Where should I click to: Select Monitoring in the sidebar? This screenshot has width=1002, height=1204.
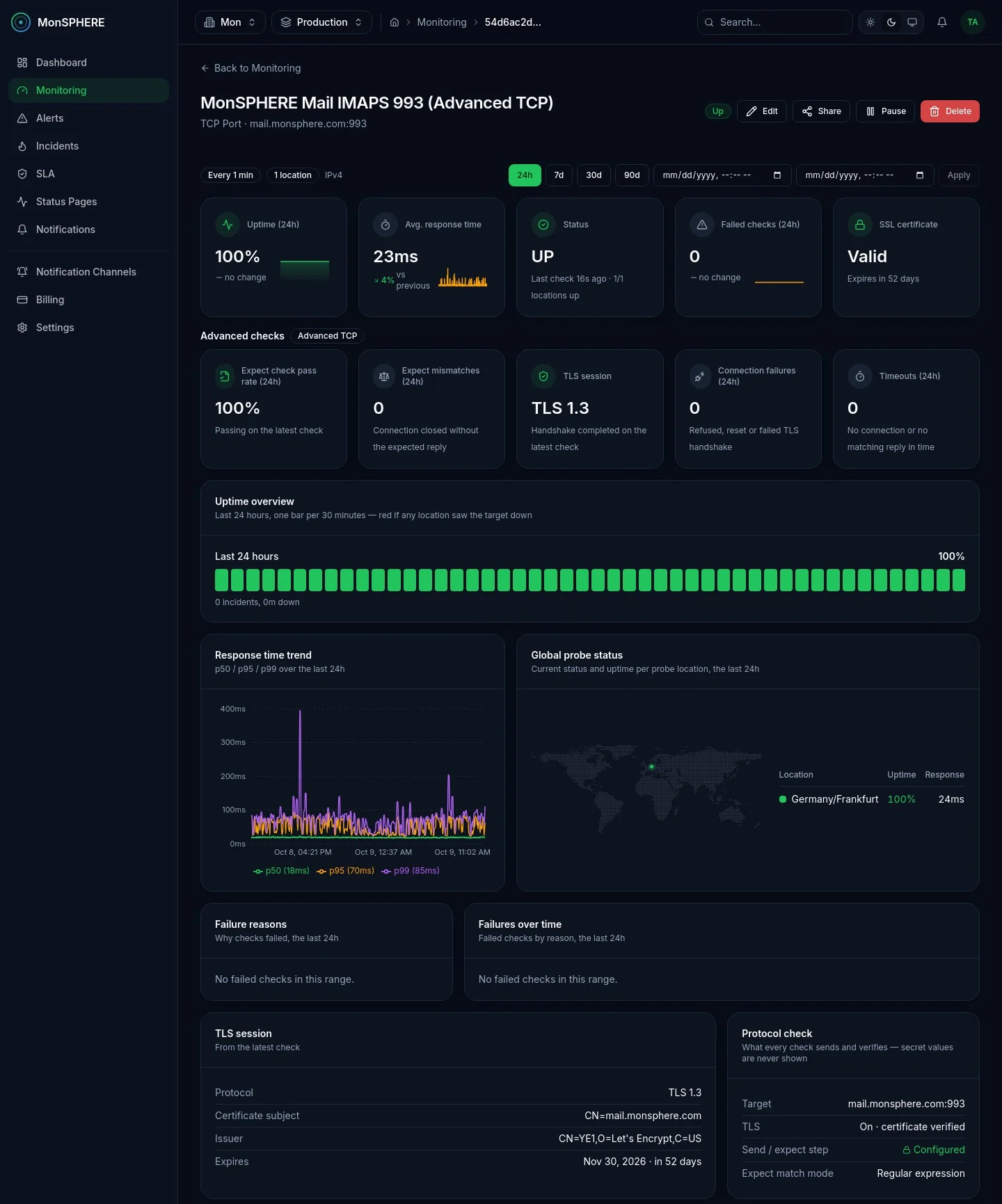click(x=88, y=90)
